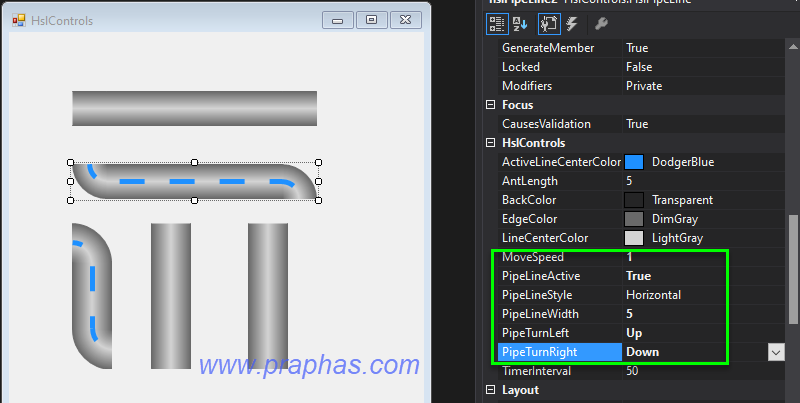The image size is (800, 403).
Task: Collapse the Focus category
Action: [490, 105]
